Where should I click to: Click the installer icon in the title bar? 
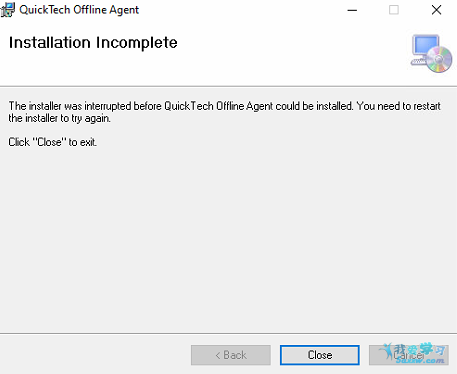coord(7,9)
